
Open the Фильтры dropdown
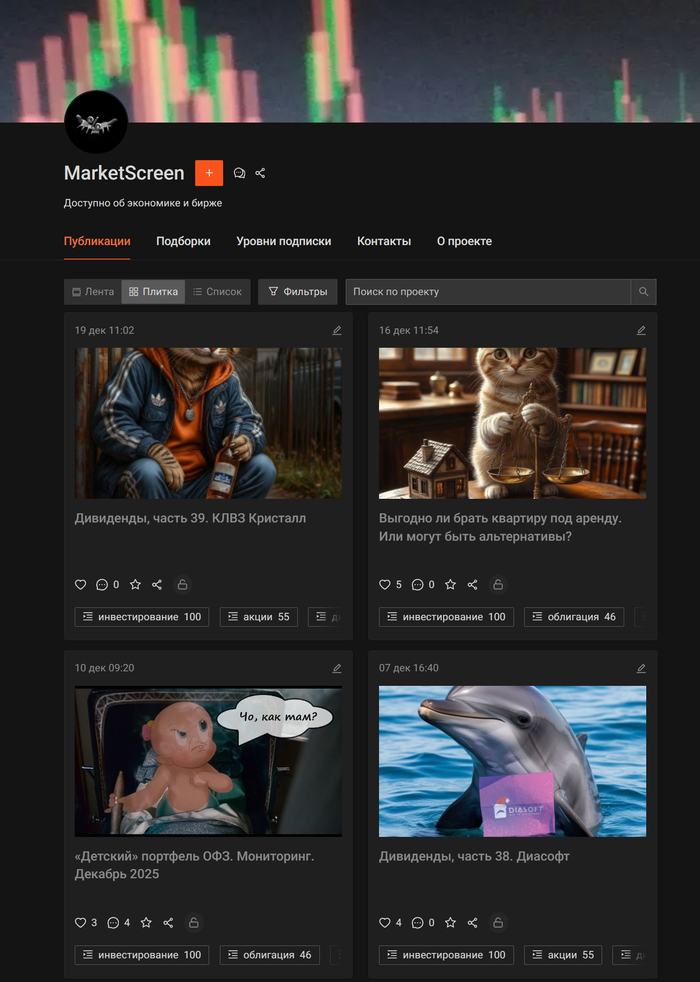tap(298, 292)
